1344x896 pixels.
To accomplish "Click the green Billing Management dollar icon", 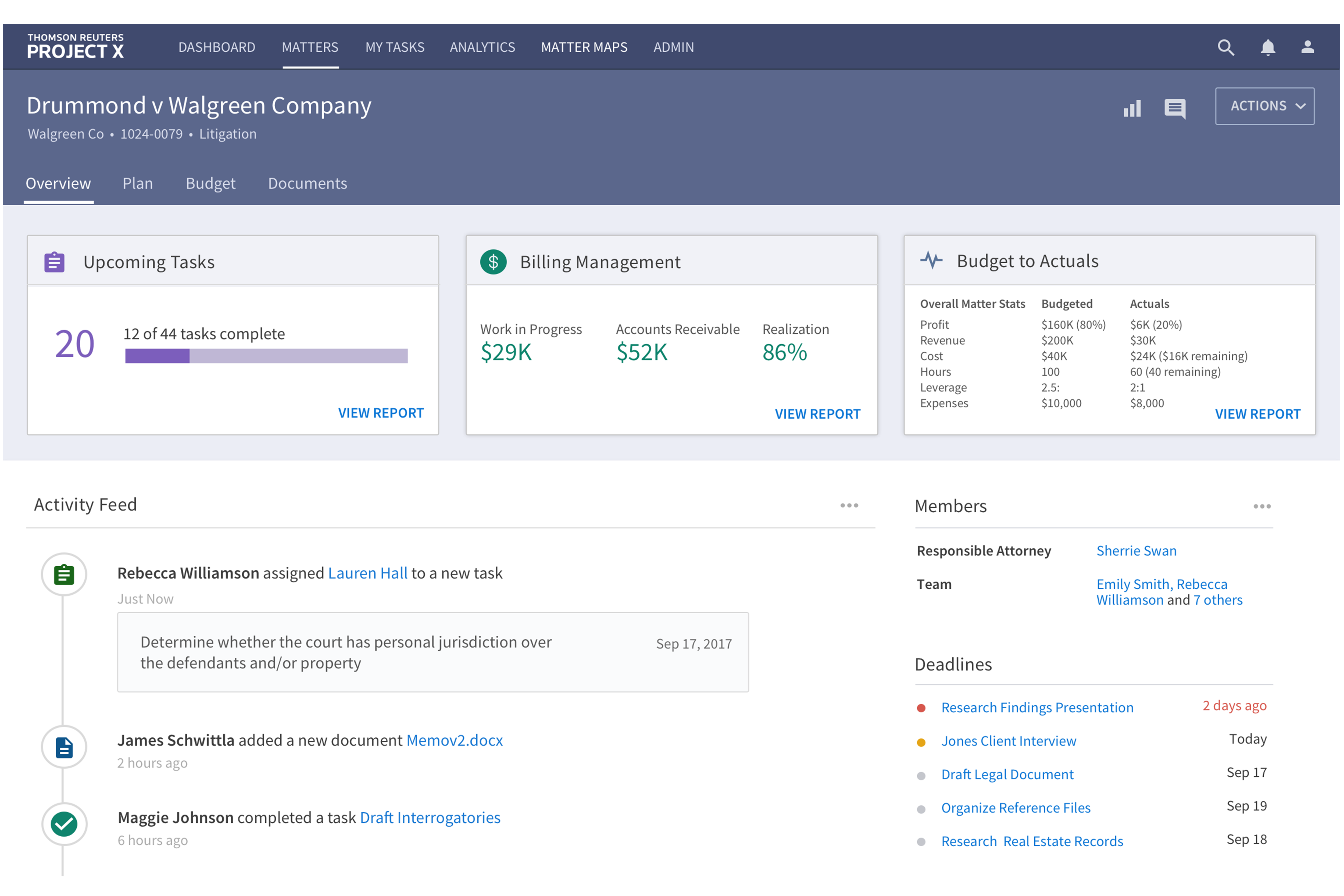I will (x=493, y=262).
